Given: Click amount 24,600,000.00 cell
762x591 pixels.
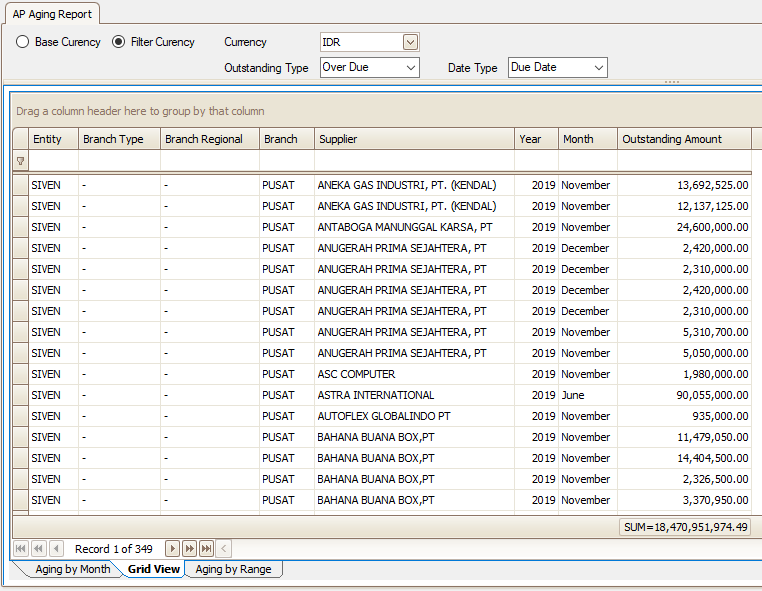Looking at the screenshot, I should [684, 227].
